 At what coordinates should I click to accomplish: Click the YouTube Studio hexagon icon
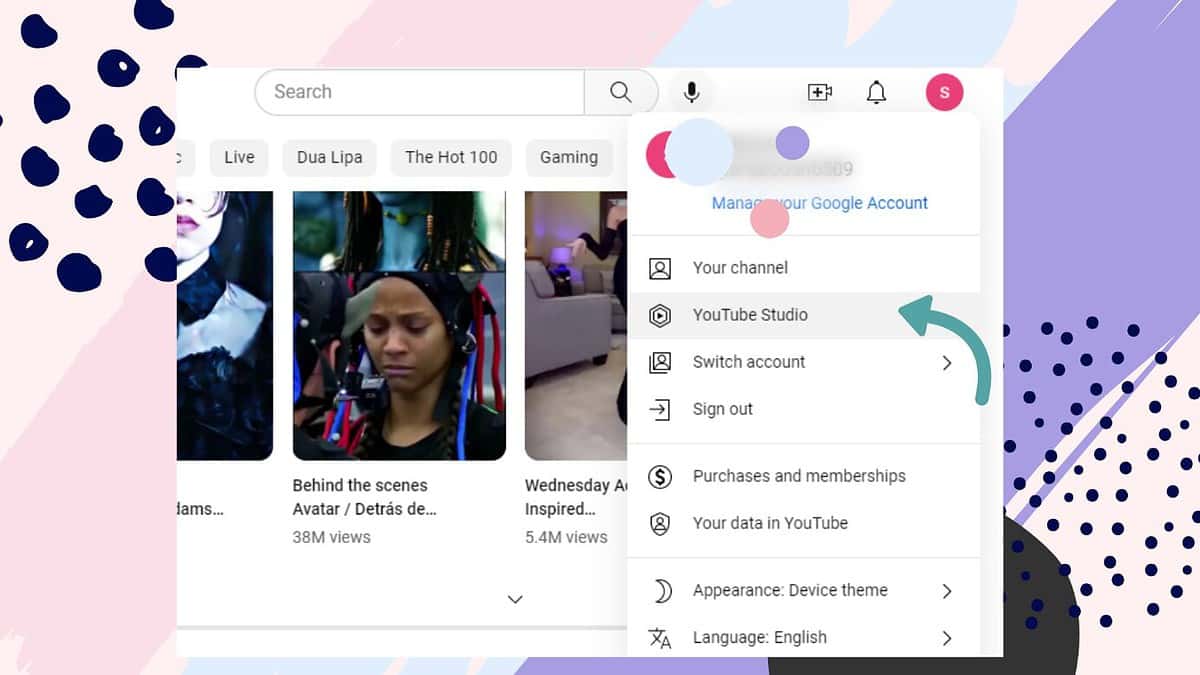(x=660, y=315)
